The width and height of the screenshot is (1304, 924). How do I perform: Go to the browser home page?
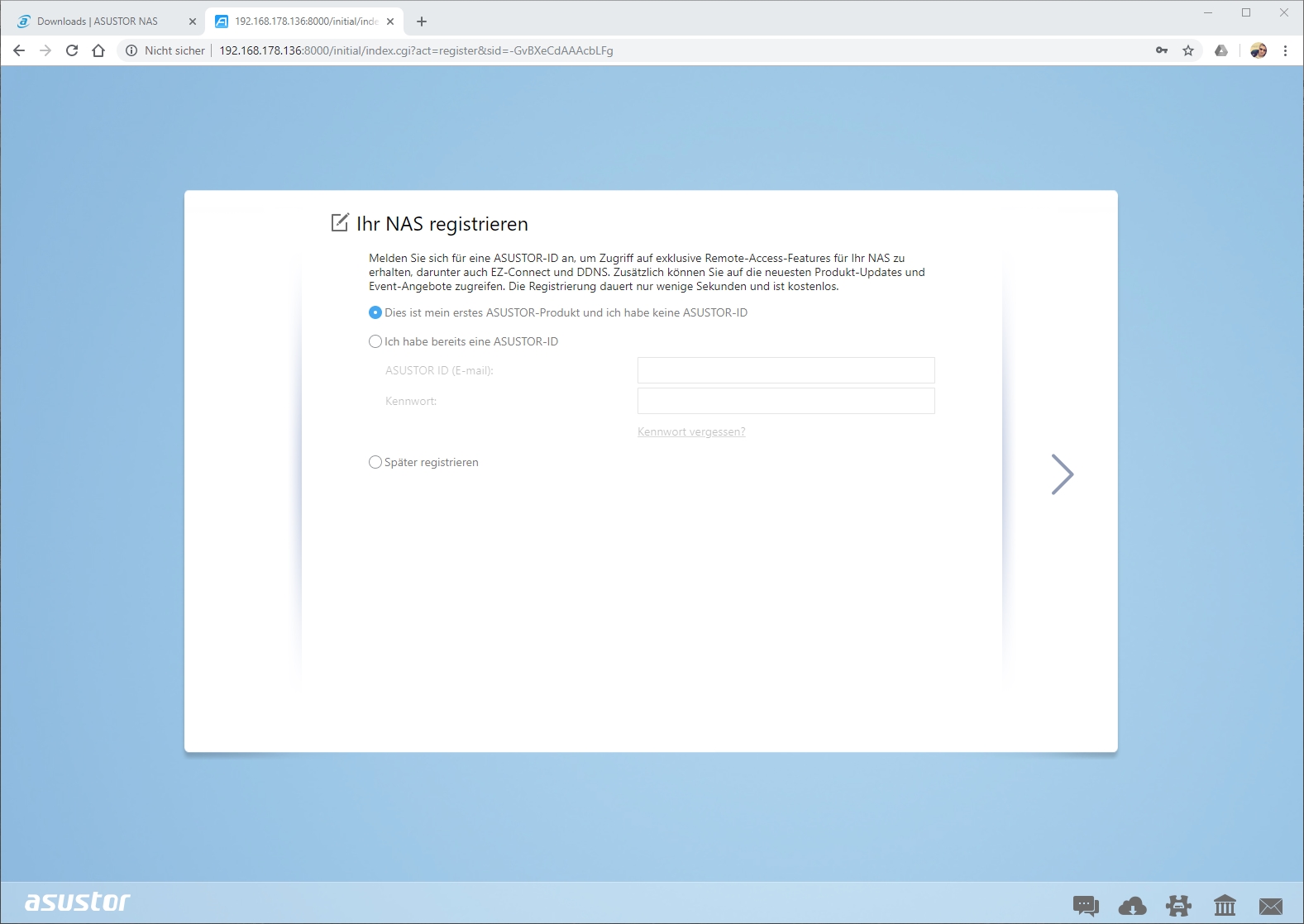98,50
